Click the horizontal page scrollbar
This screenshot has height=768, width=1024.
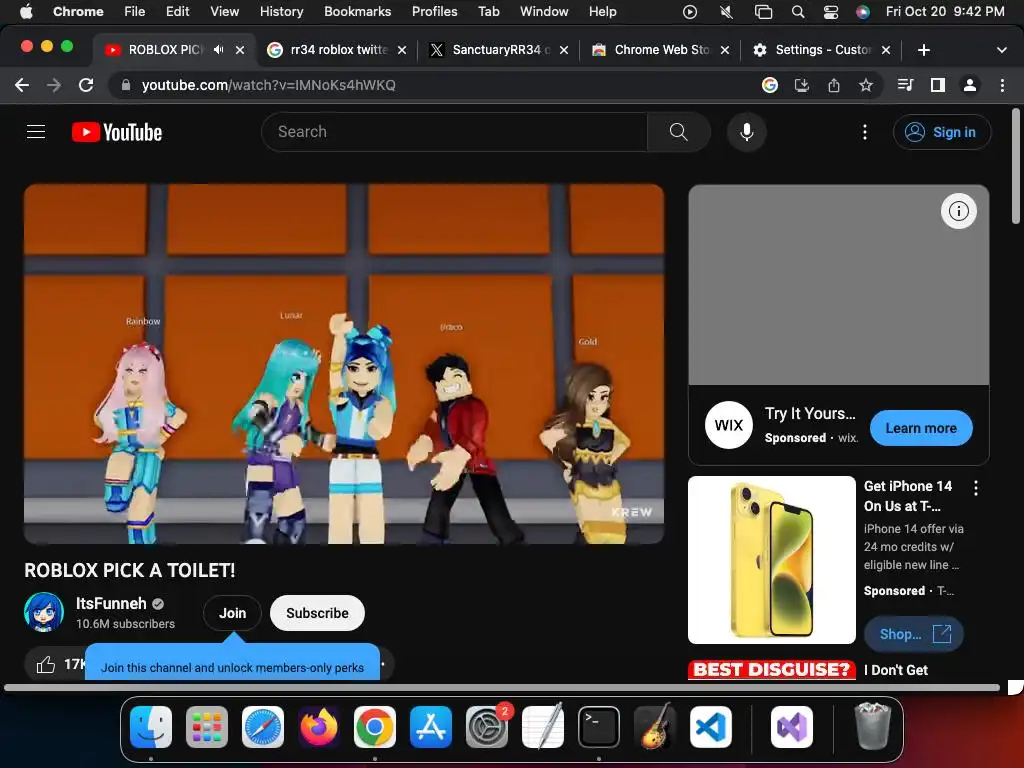pos(502,687)
